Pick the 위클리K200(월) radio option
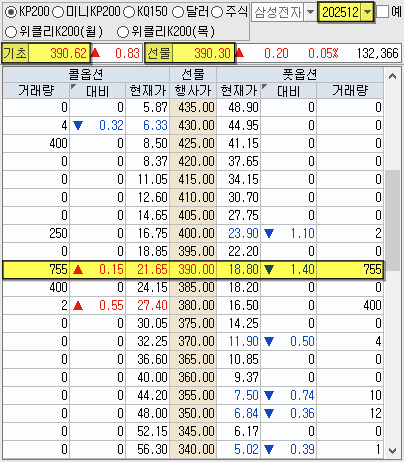 coord(11,32)
